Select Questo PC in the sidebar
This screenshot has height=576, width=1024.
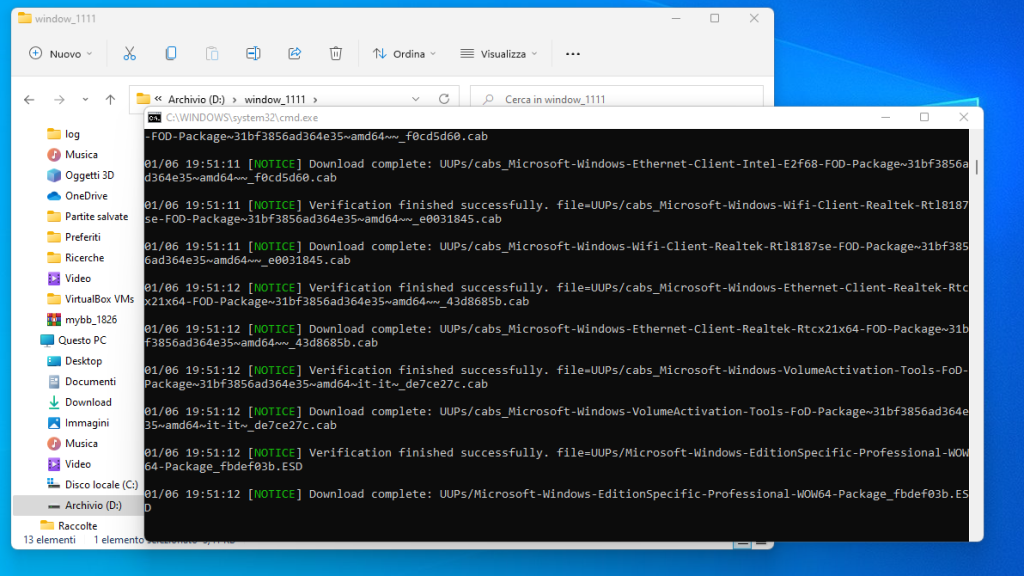[x=81, y=340]
